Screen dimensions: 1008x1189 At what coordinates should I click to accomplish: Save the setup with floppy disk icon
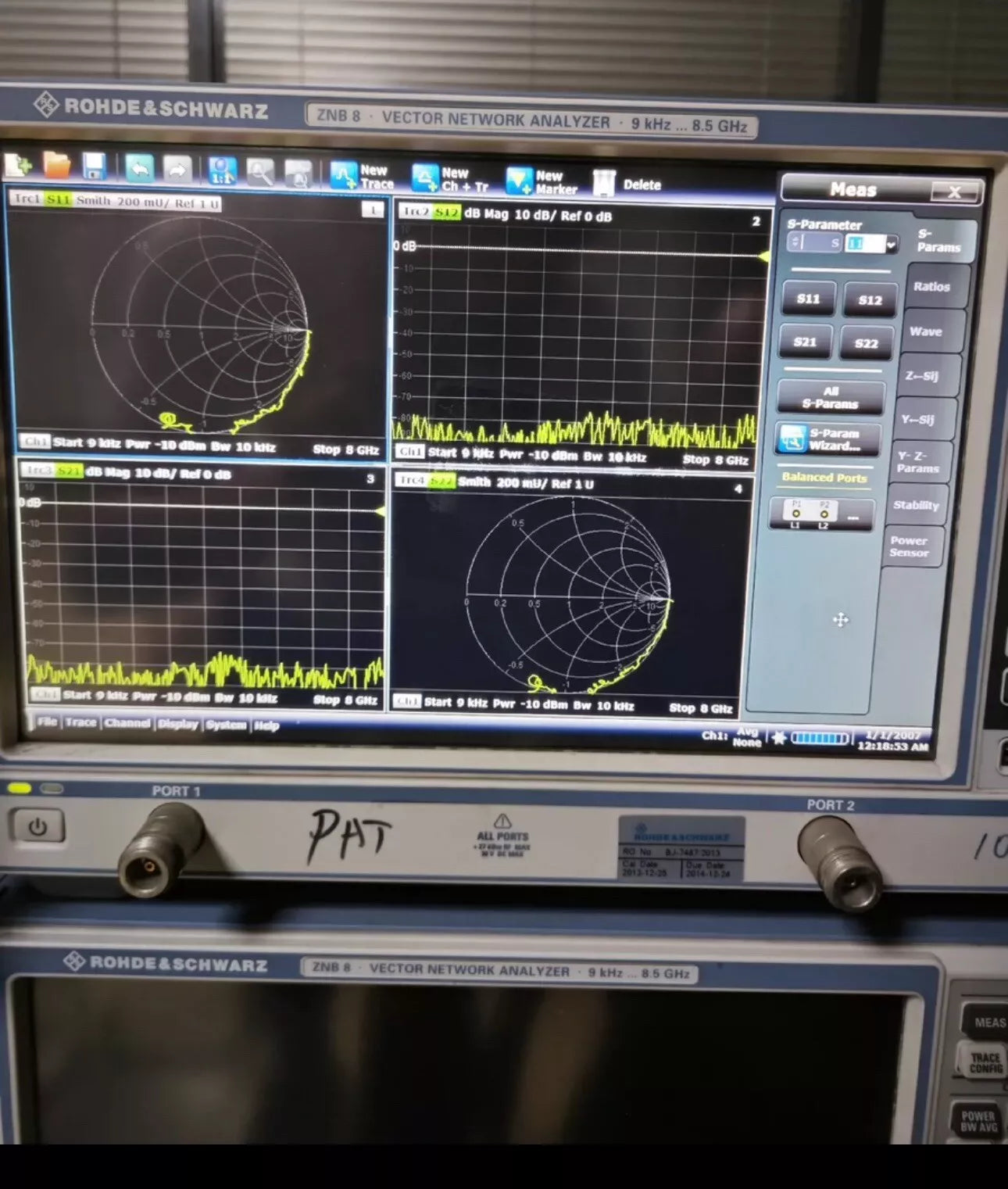95,167
